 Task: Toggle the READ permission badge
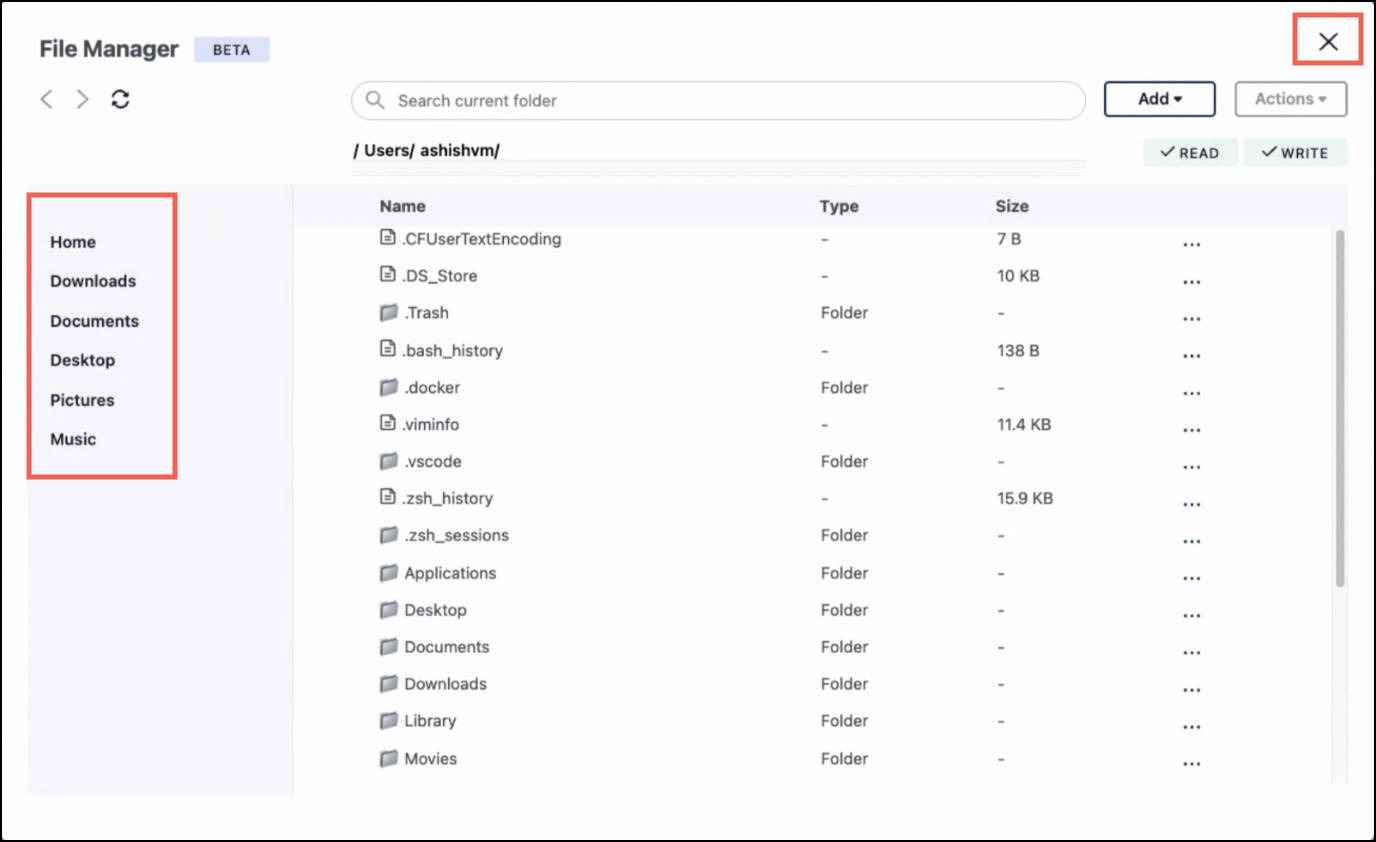coord(1190,153)
